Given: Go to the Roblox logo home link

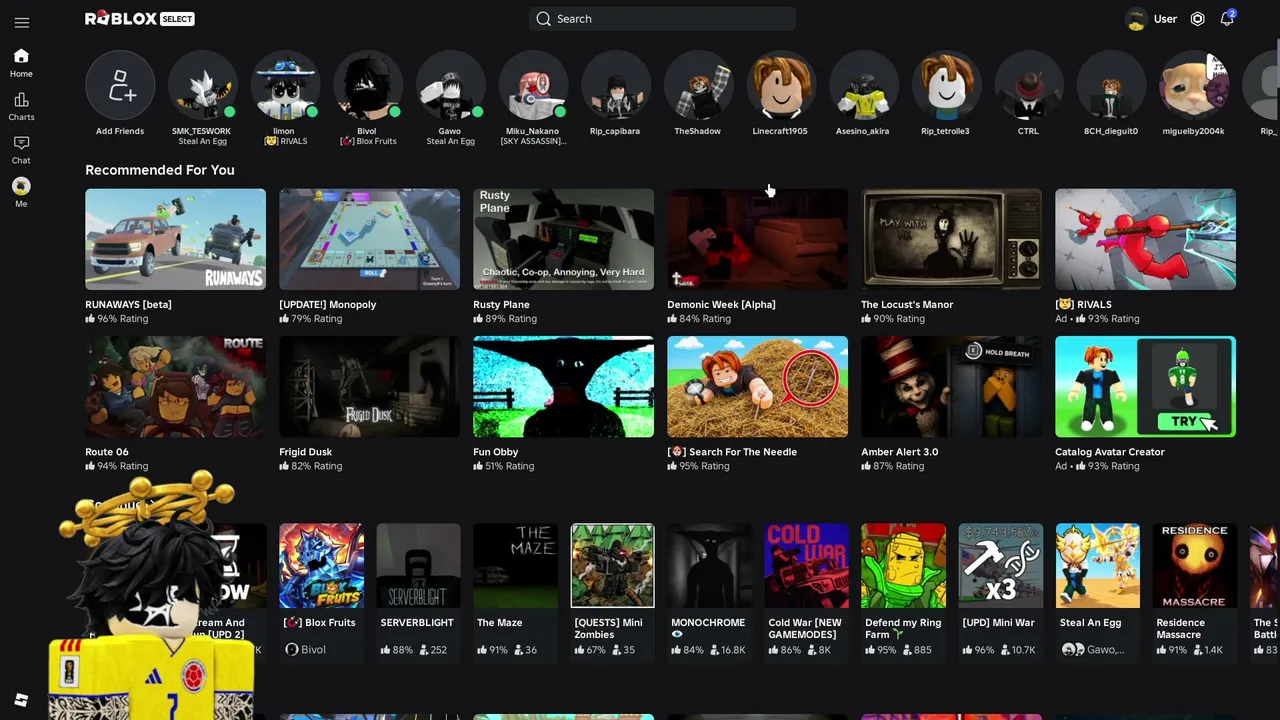Looking at the screenshot, I should (140, 19).
